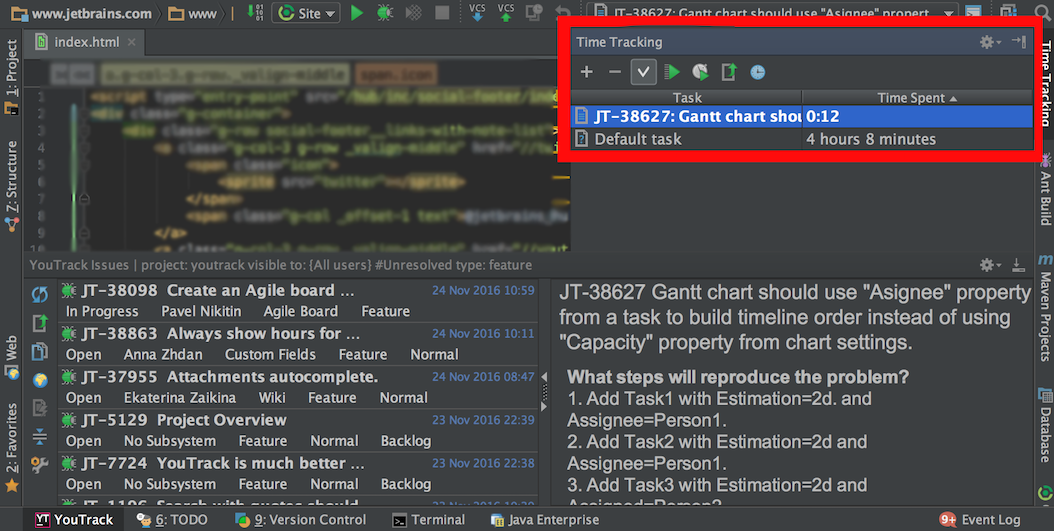Click the www.jetbrains.com breadcrumb
Image resolution: width=1054 pixels, height=531 pixels.
(x=81, y=13)
